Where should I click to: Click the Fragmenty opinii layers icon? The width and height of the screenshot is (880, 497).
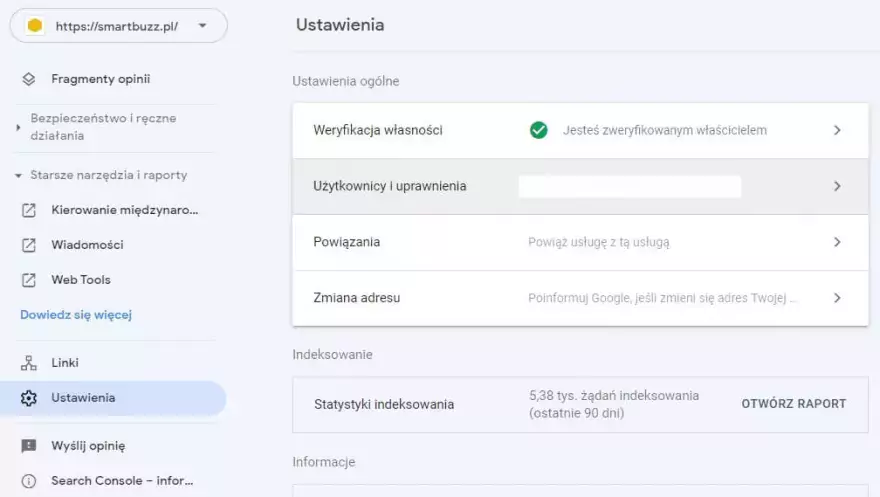pyautogui.click(x=29, y=79)
